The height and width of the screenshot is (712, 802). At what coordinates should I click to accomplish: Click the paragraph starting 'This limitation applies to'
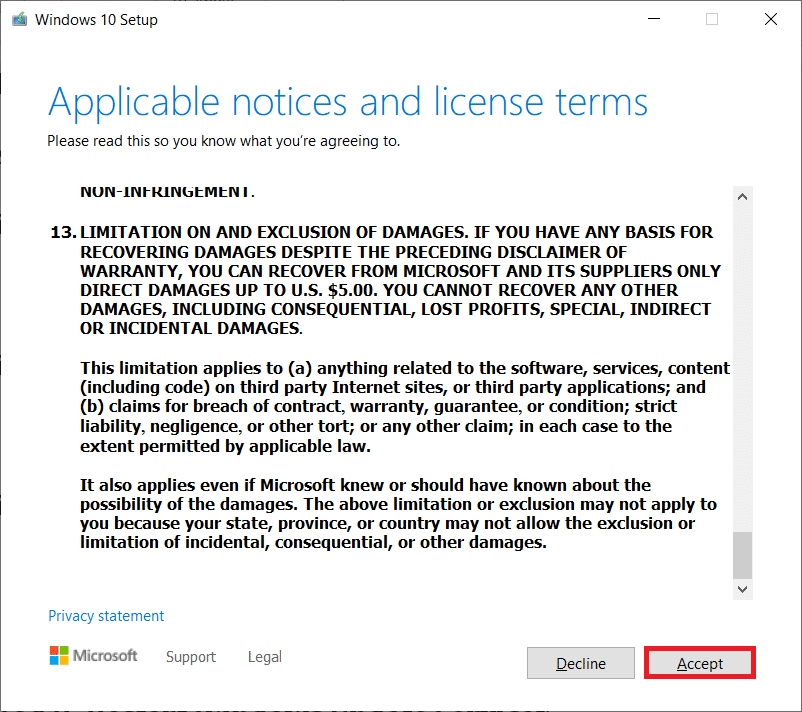[x=405, y=407]
